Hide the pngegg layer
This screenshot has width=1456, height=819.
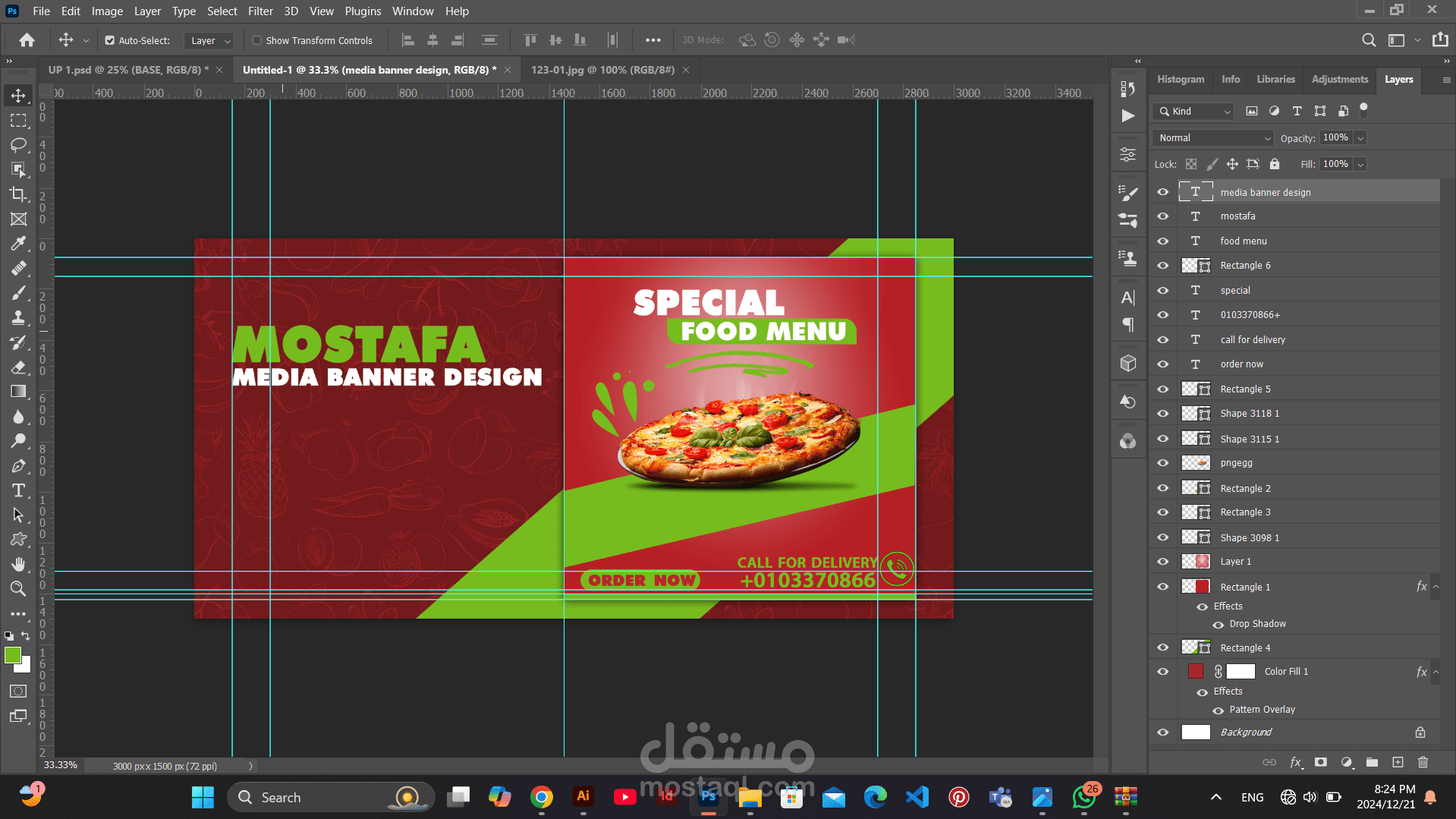pos(1162,463)
